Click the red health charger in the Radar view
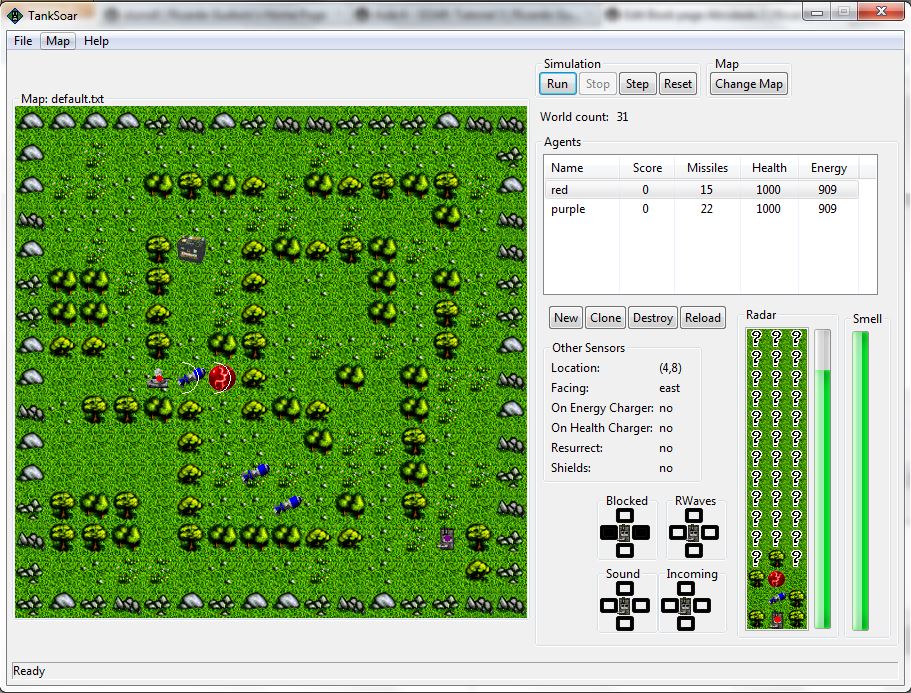The image size is (911, 693). pyautogui.click(x=776, y=578)
